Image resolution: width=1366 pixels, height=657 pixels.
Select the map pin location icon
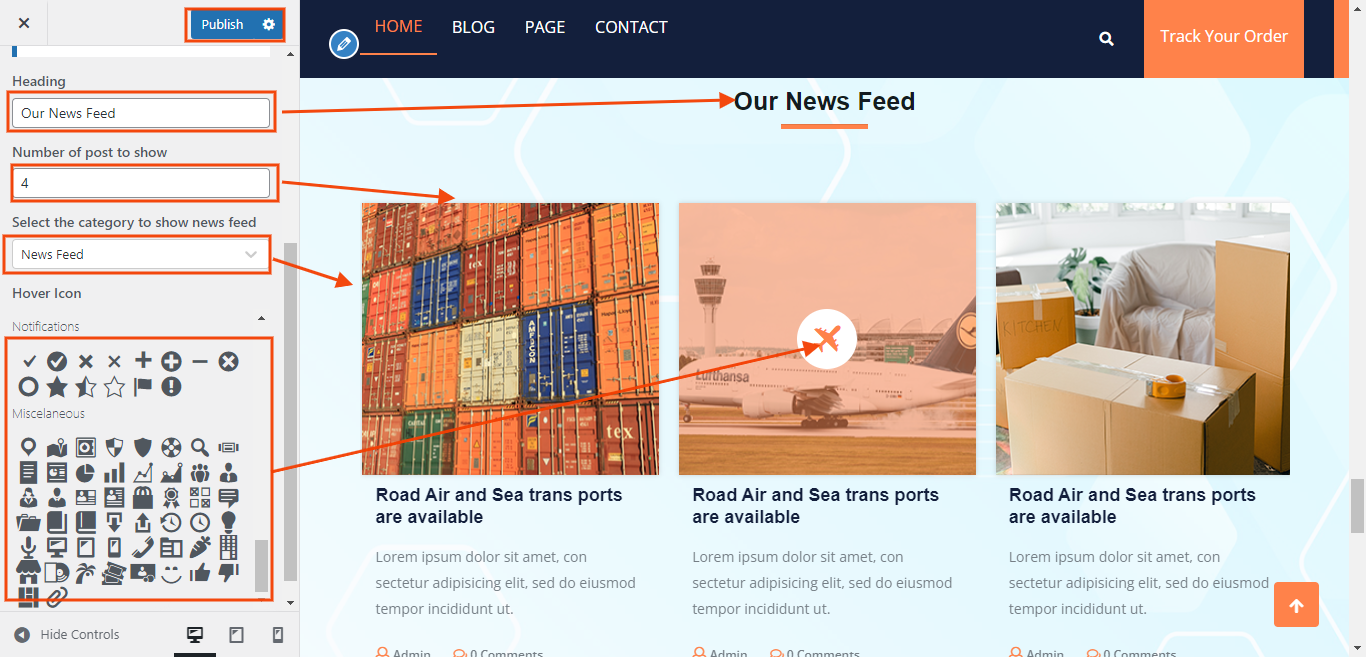[x=28, y=447]
